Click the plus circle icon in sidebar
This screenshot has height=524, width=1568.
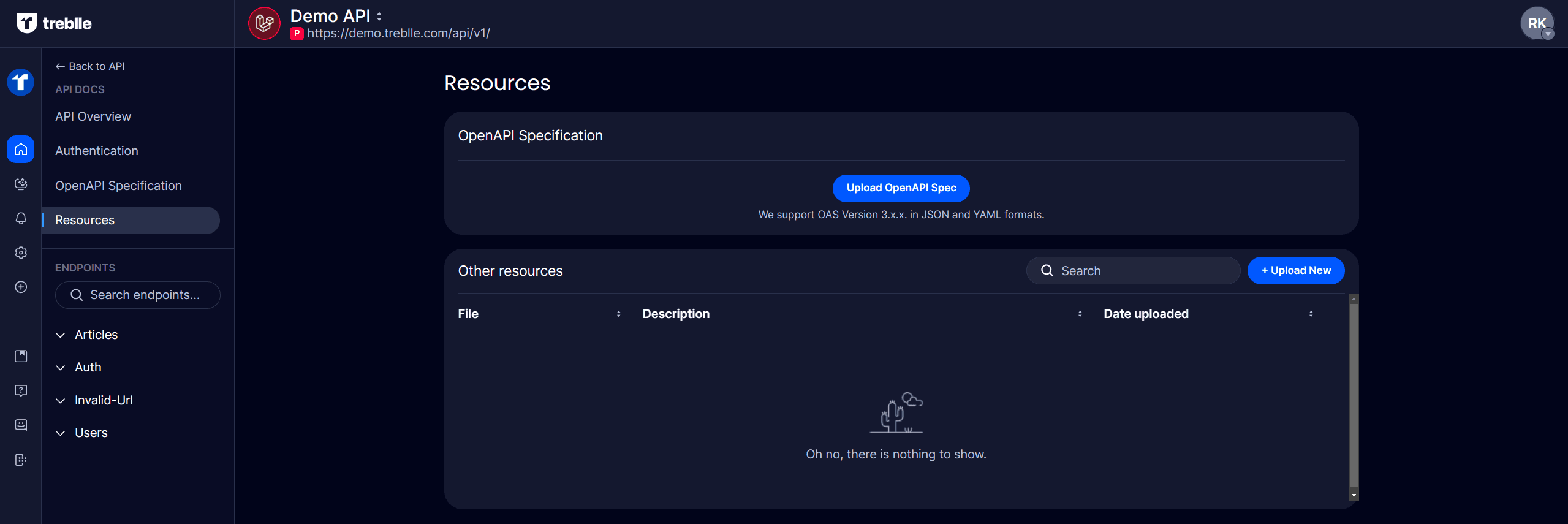21,287
